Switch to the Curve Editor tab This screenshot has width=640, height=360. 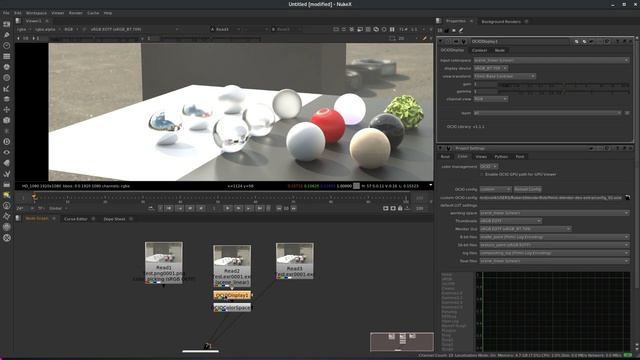tap(76, 219)
